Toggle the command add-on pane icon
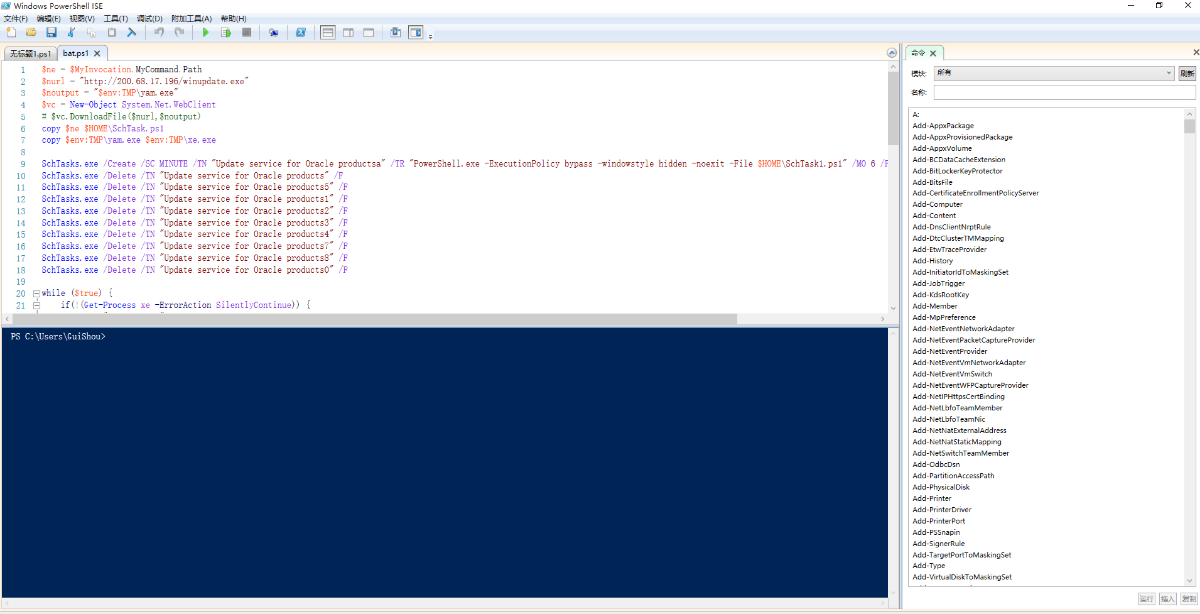The image size is (1200, 614). (x=416, y=33)
